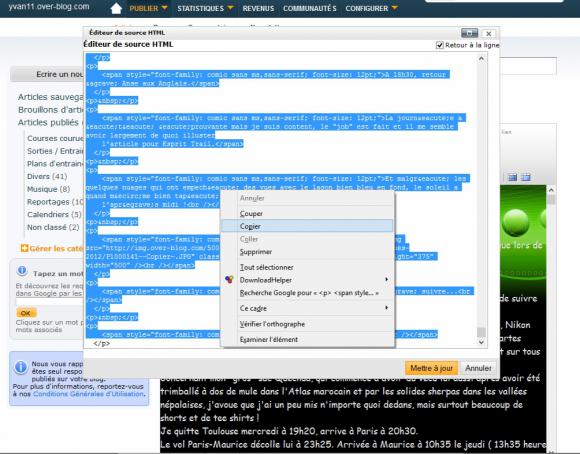Click the DownloadHelper colored balls icon
The width and height of the screenshot is (580, 454).
click(x=229, y=280)
